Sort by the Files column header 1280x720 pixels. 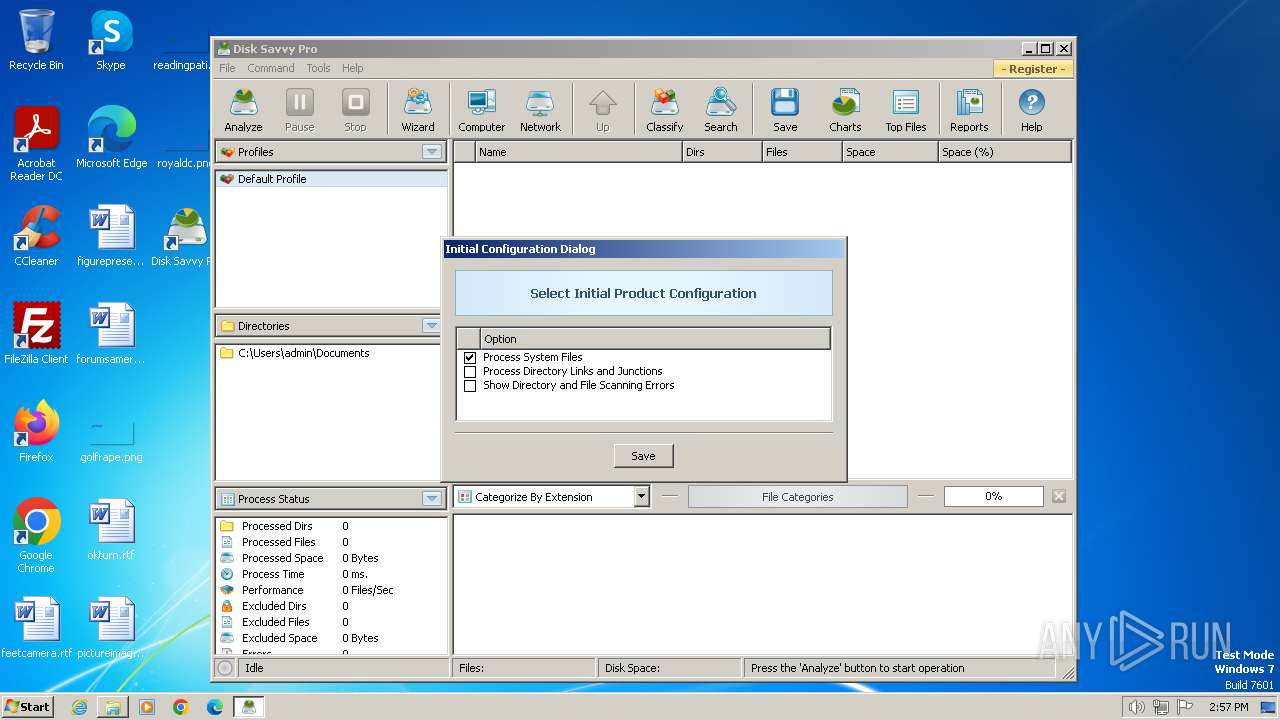(x=802, y=152)
